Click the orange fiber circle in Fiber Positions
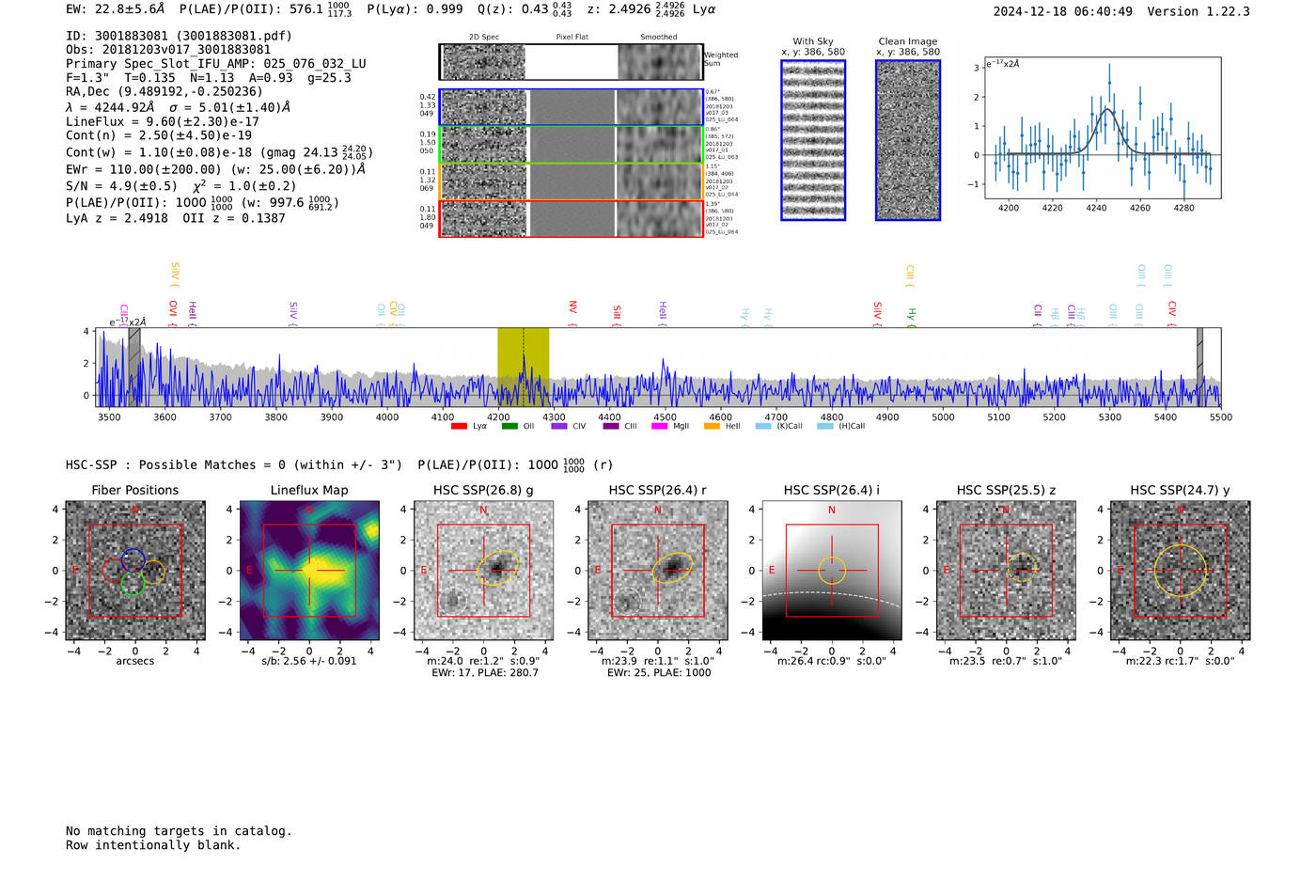The height and width of the screenshot is (896, 1316). [153, 572]
